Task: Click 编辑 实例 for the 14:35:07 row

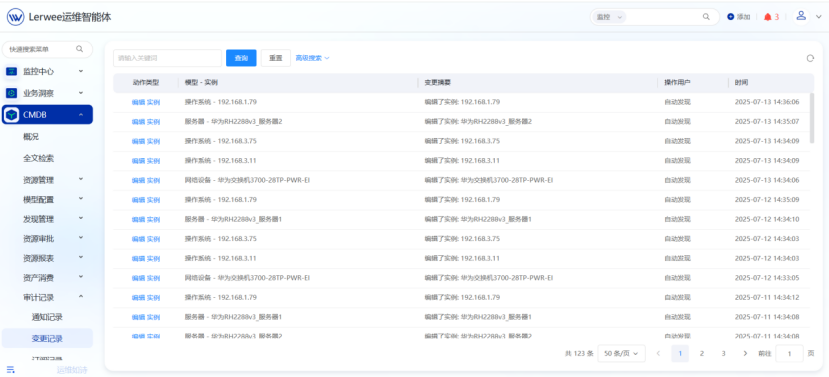Action: click(x=146, y=122)
